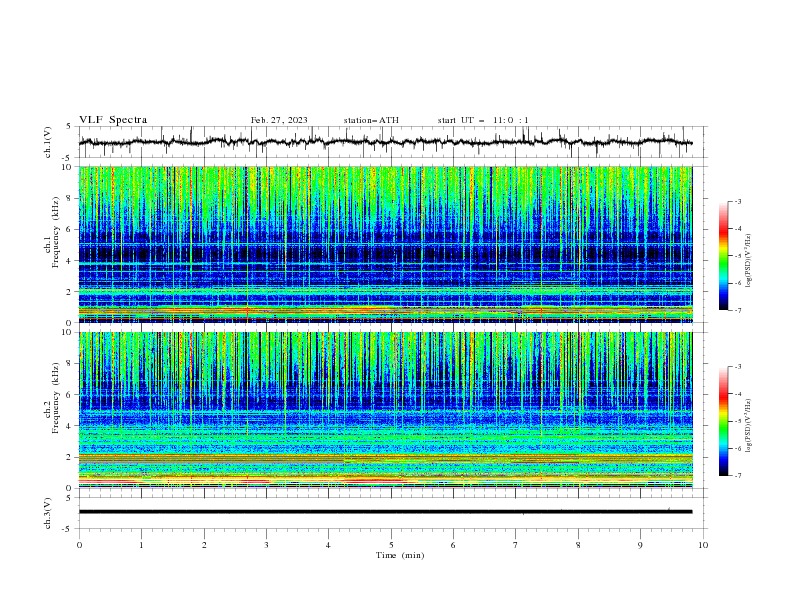Click the ch.3 flat voltage trace

click(x=385, y=512)
